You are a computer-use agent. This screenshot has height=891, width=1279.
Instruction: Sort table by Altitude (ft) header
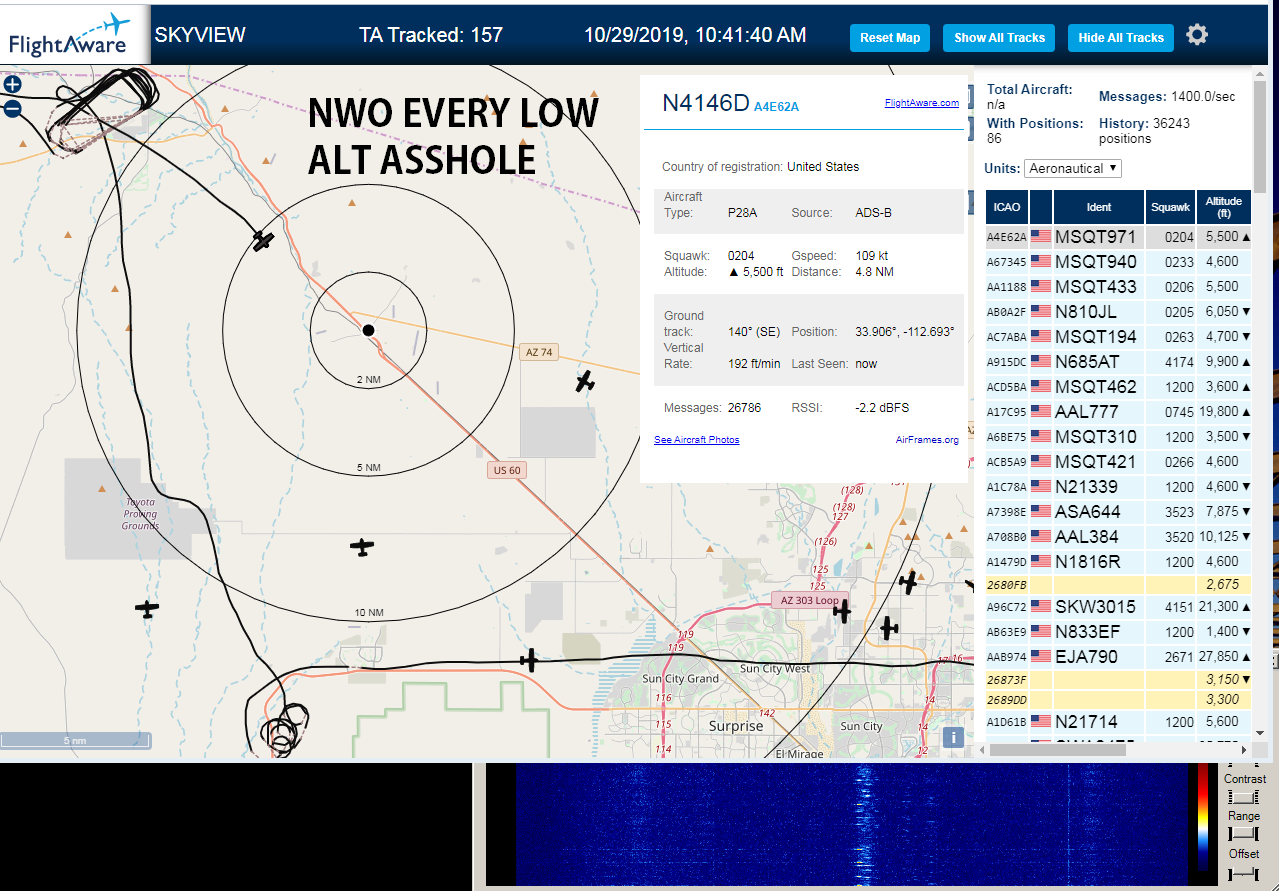(1224, 207)
